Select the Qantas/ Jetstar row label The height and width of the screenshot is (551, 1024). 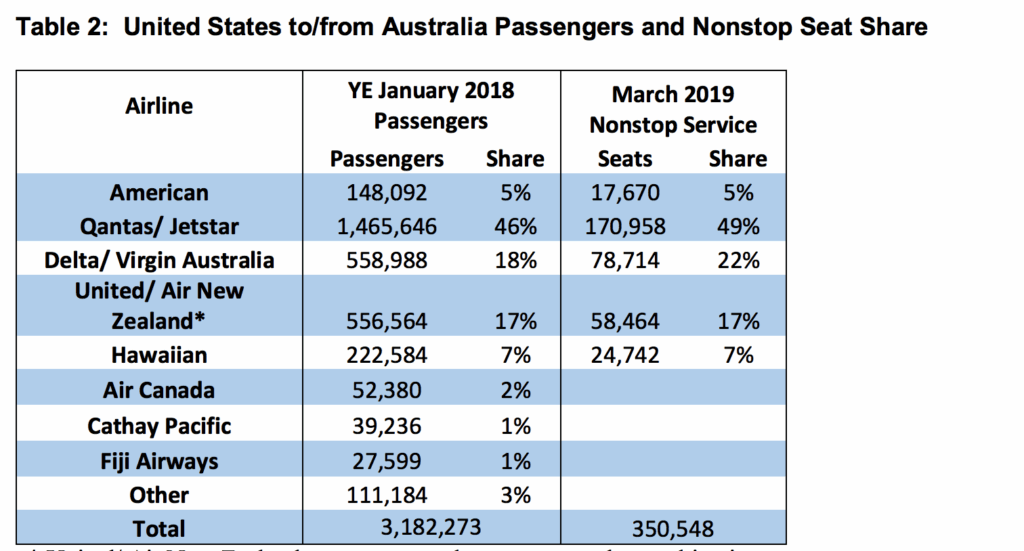pos(159,226)
